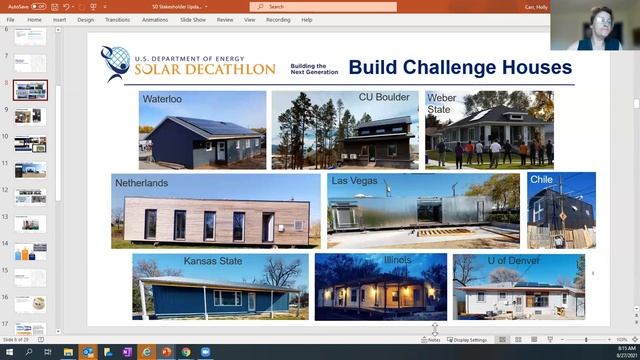Switch to Normal view icon
This screenshot has width=640, height=360.
pyautogui.click(x=502, y=340)
